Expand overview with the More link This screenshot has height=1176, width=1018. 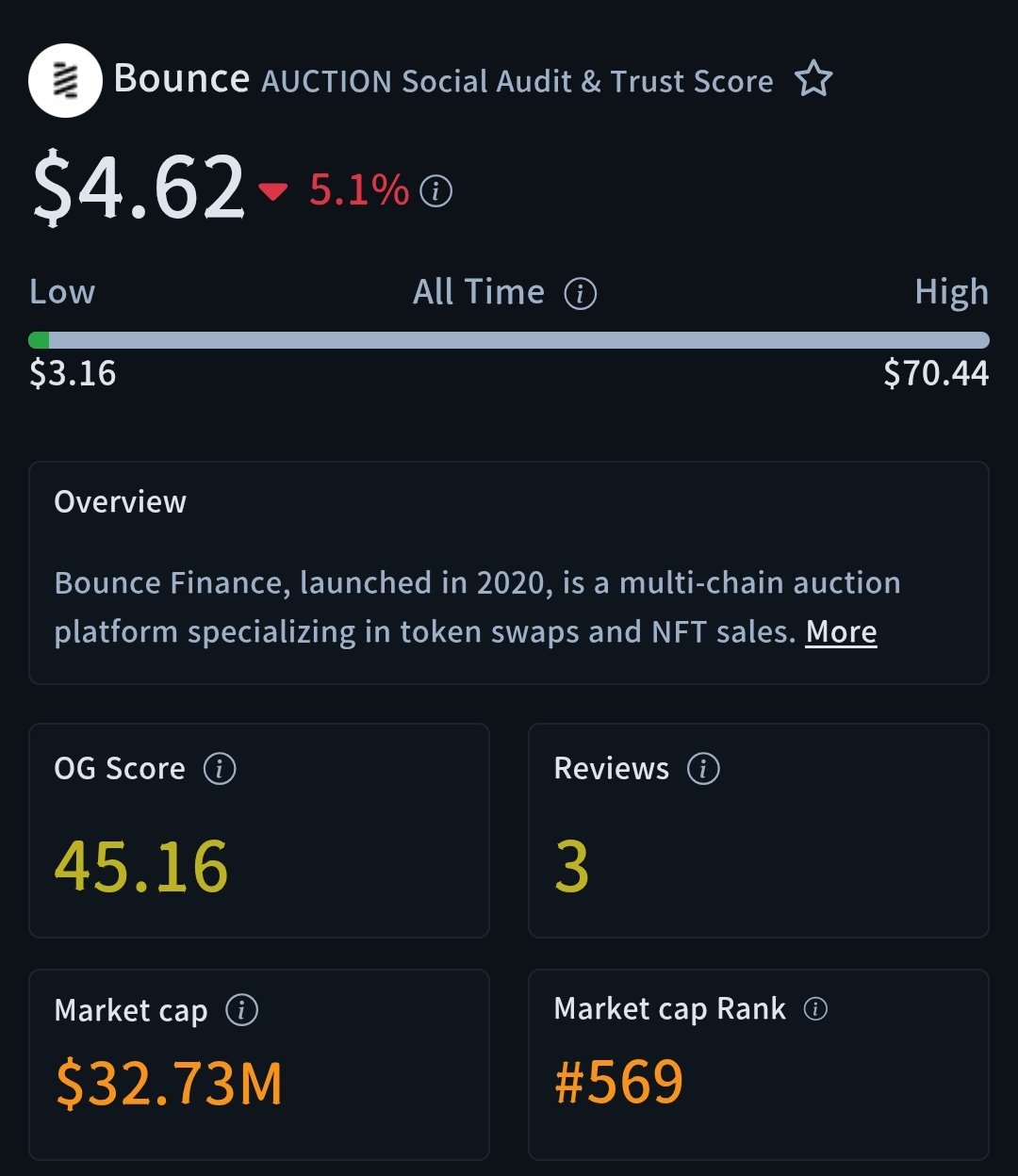click(841, 632)
